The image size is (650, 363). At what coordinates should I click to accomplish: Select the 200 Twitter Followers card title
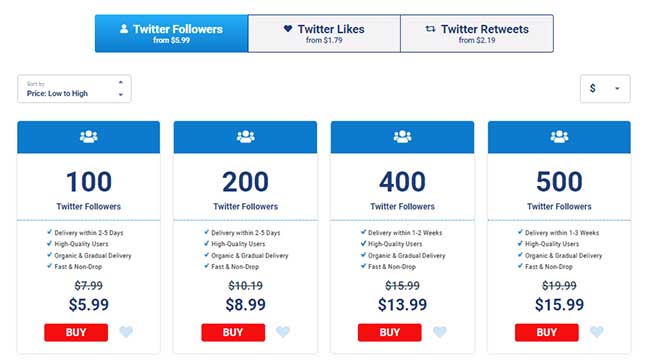[x=245, y=189]
